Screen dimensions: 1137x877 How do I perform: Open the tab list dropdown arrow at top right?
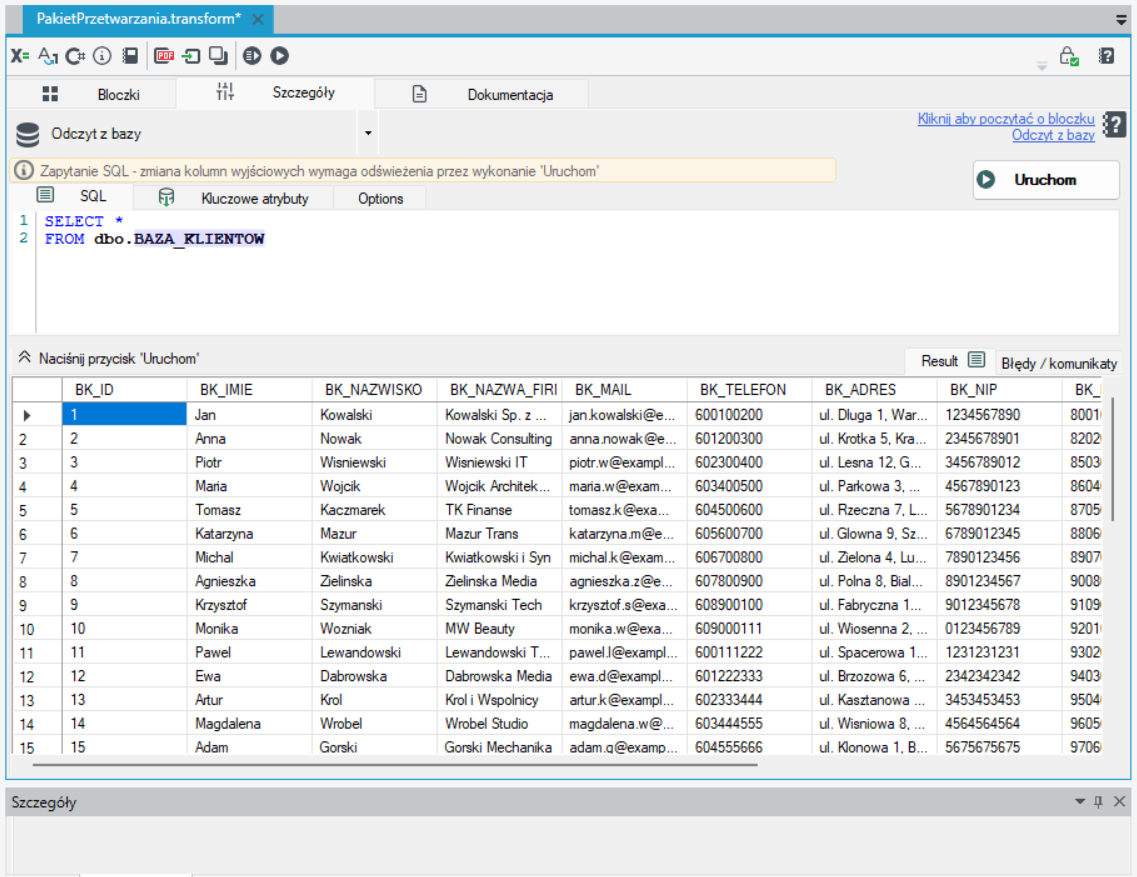(x=1121, y=20)
